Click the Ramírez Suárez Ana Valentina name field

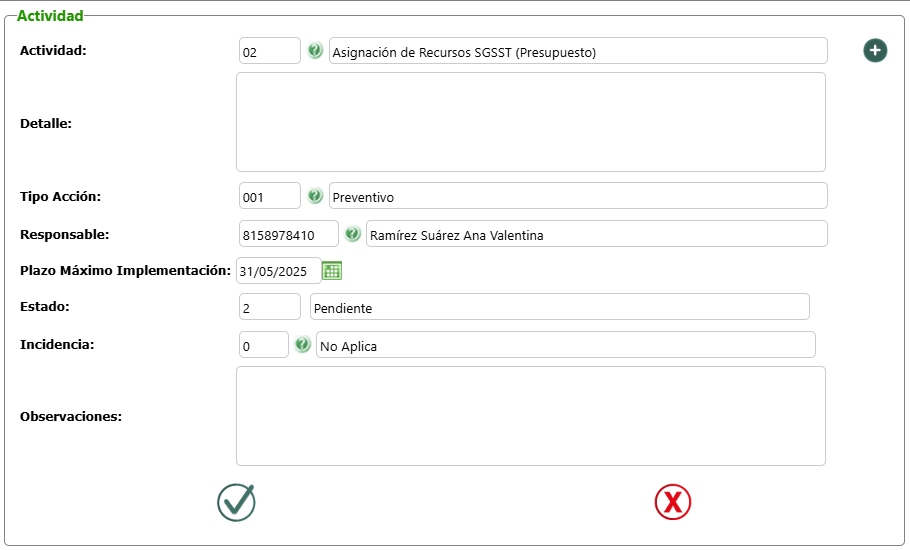596,234
